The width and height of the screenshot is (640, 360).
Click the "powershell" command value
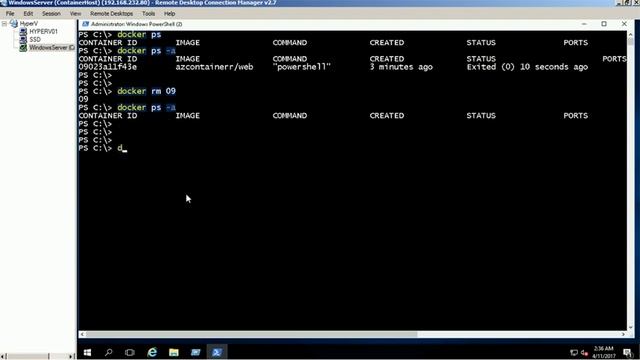(302, 67)
